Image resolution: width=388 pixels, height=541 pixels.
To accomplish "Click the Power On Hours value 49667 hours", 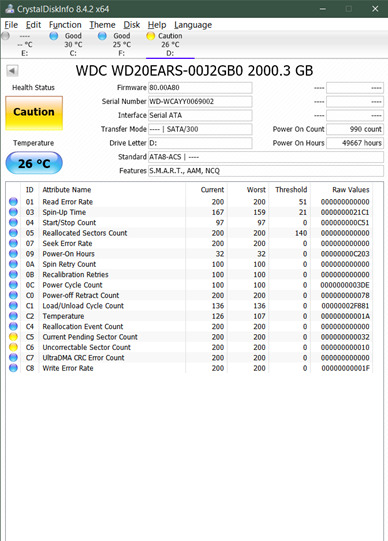I will point(355,143).
